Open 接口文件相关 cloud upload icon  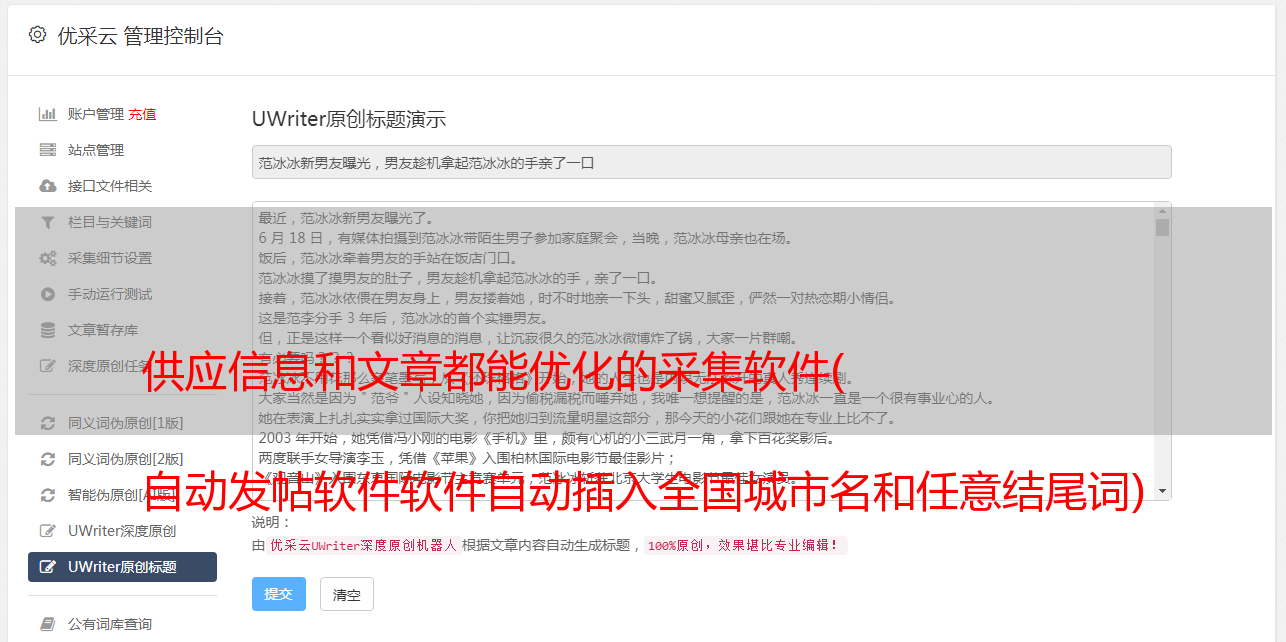pos(47,186)
